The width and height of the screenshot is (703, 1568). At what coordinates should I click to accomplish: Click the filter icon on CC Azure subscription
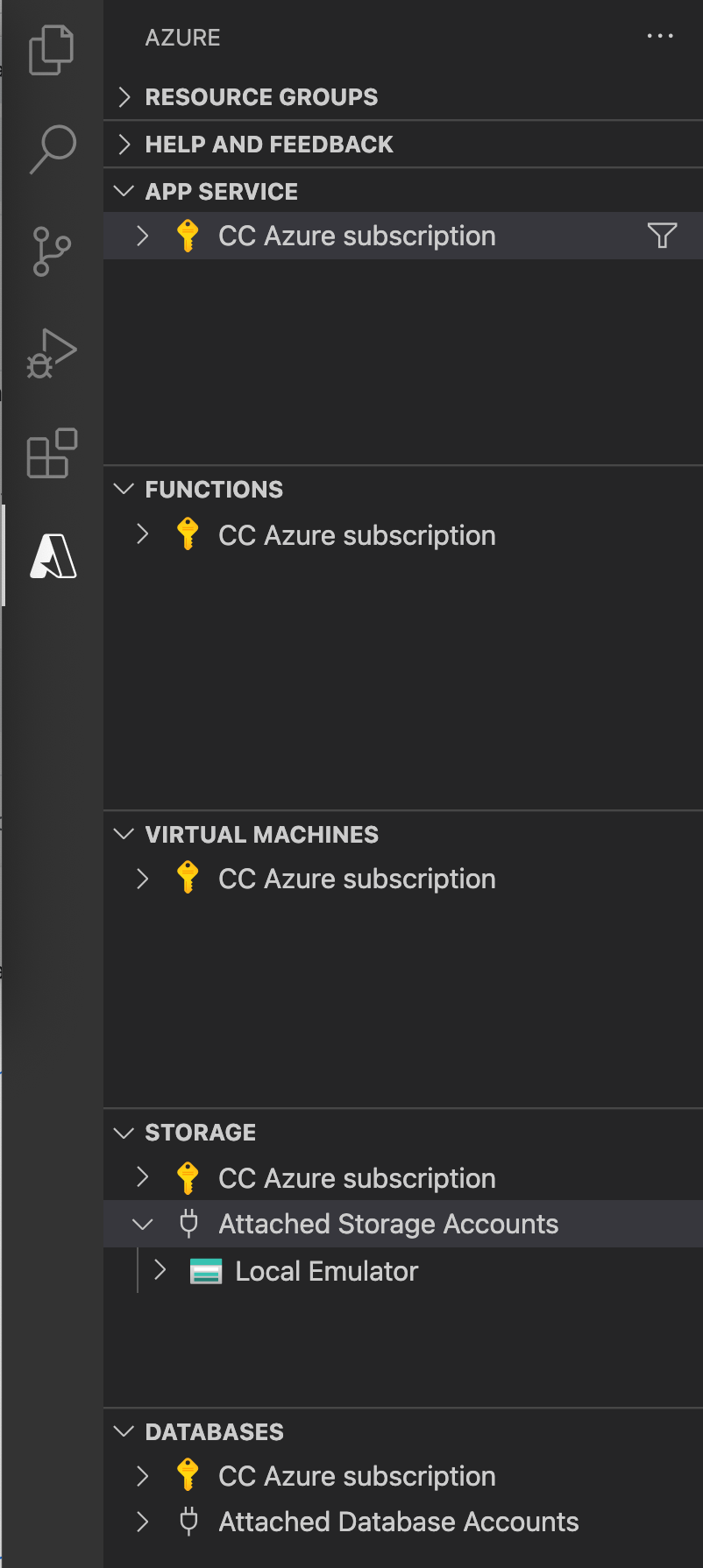click(664, 236)
